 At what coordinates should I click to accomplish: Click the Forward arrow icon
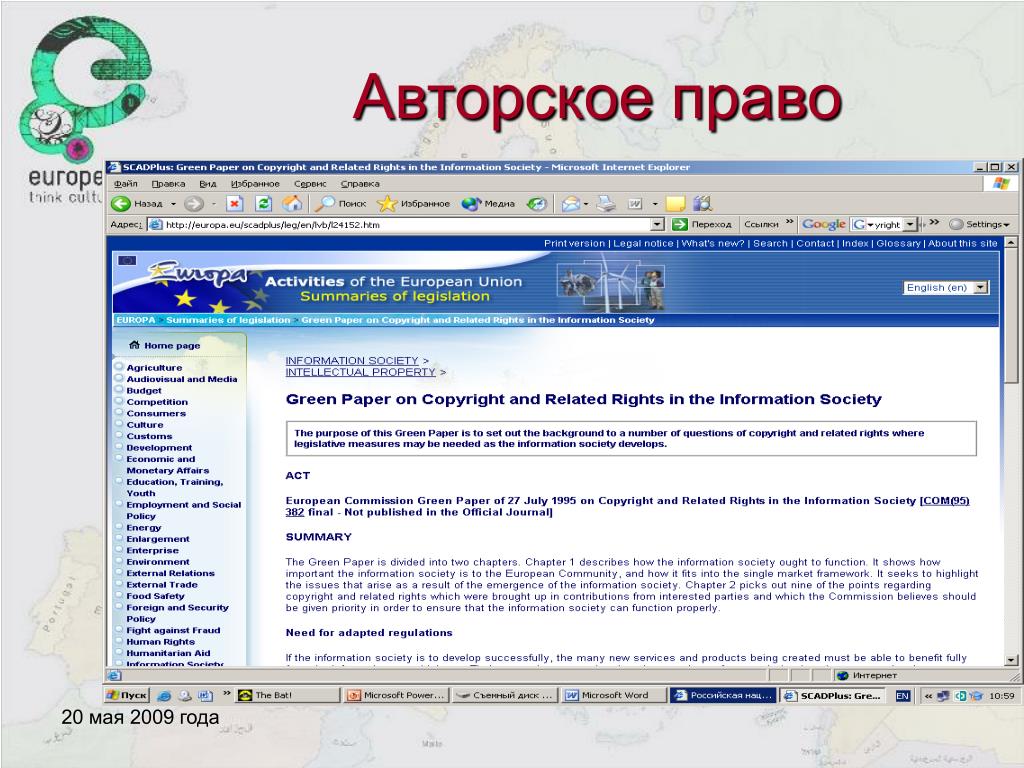(193, 204)
